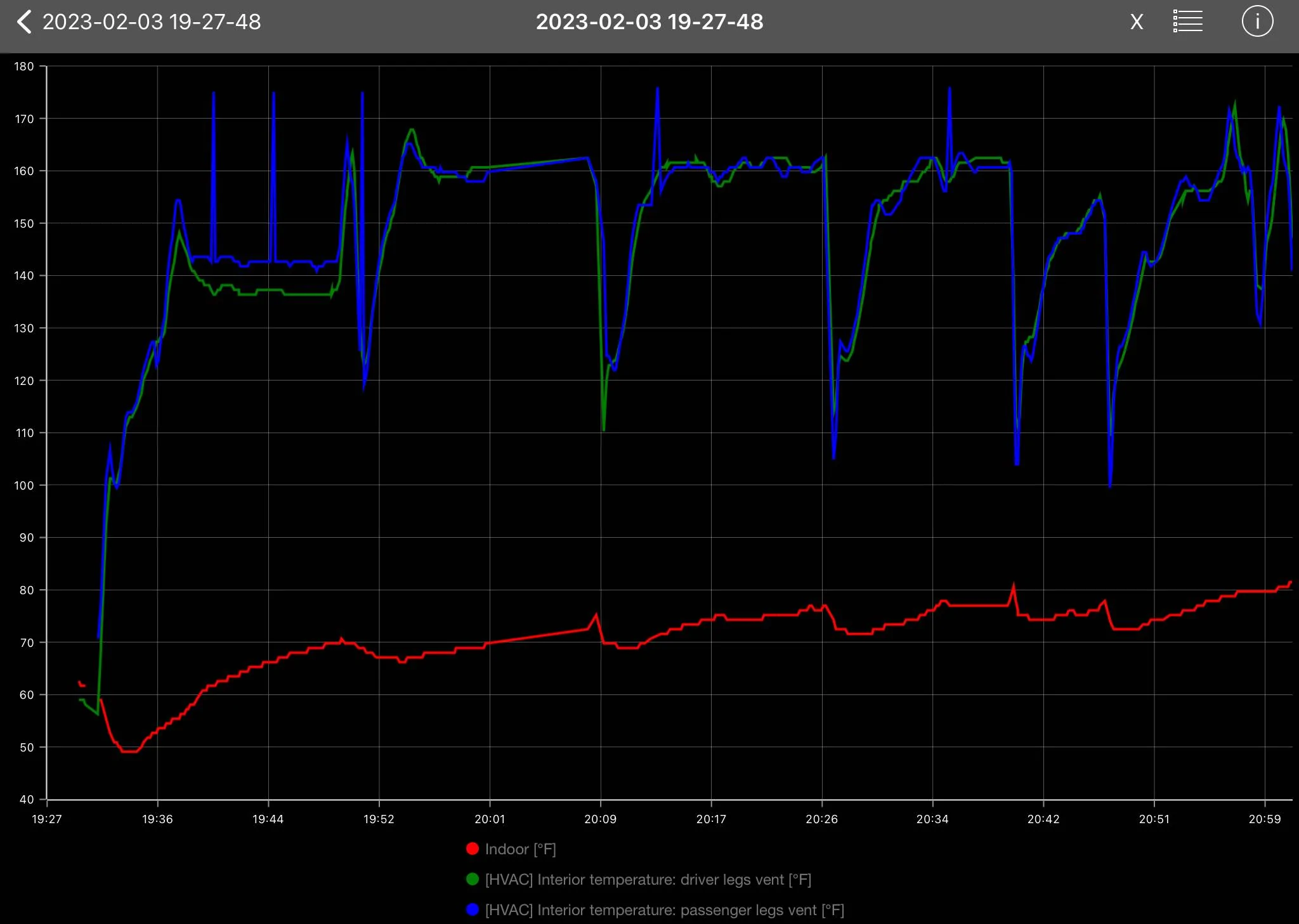Toggle the blue passenger legs vent legend dot
This screenshot has width=1299, height=924.
click(x=473, y=909)
